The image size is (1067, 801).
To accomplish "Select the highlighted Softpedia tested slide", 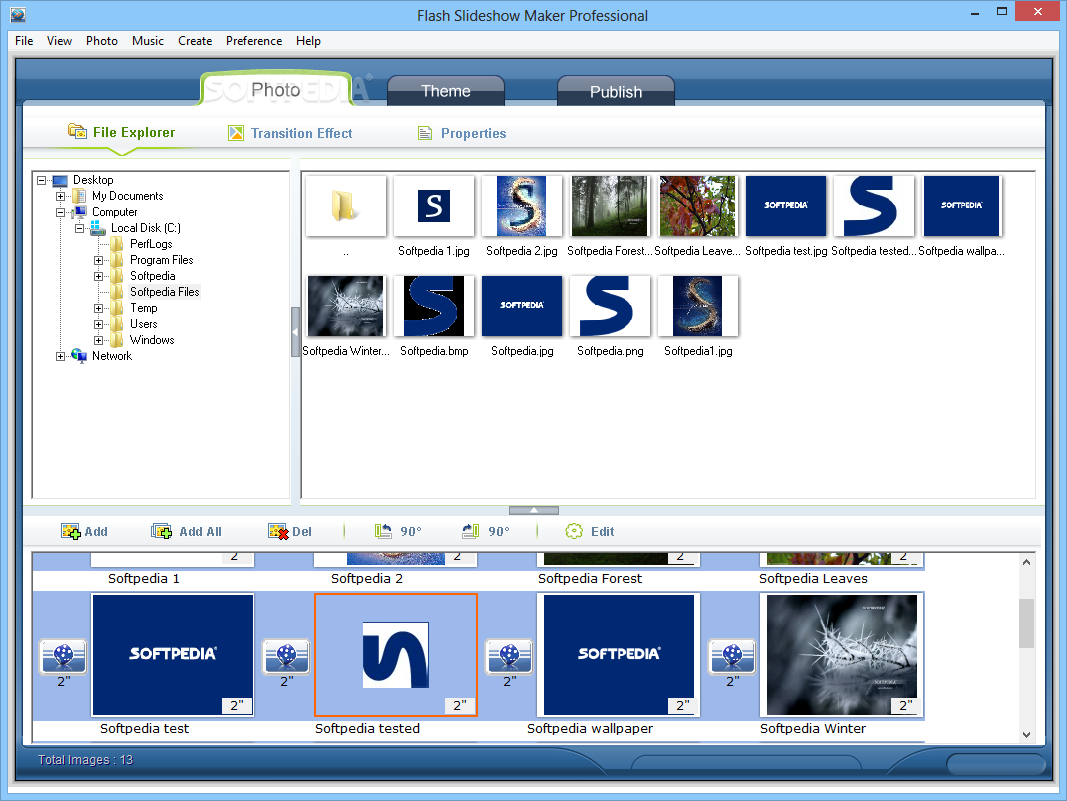I will pos(396,655).
